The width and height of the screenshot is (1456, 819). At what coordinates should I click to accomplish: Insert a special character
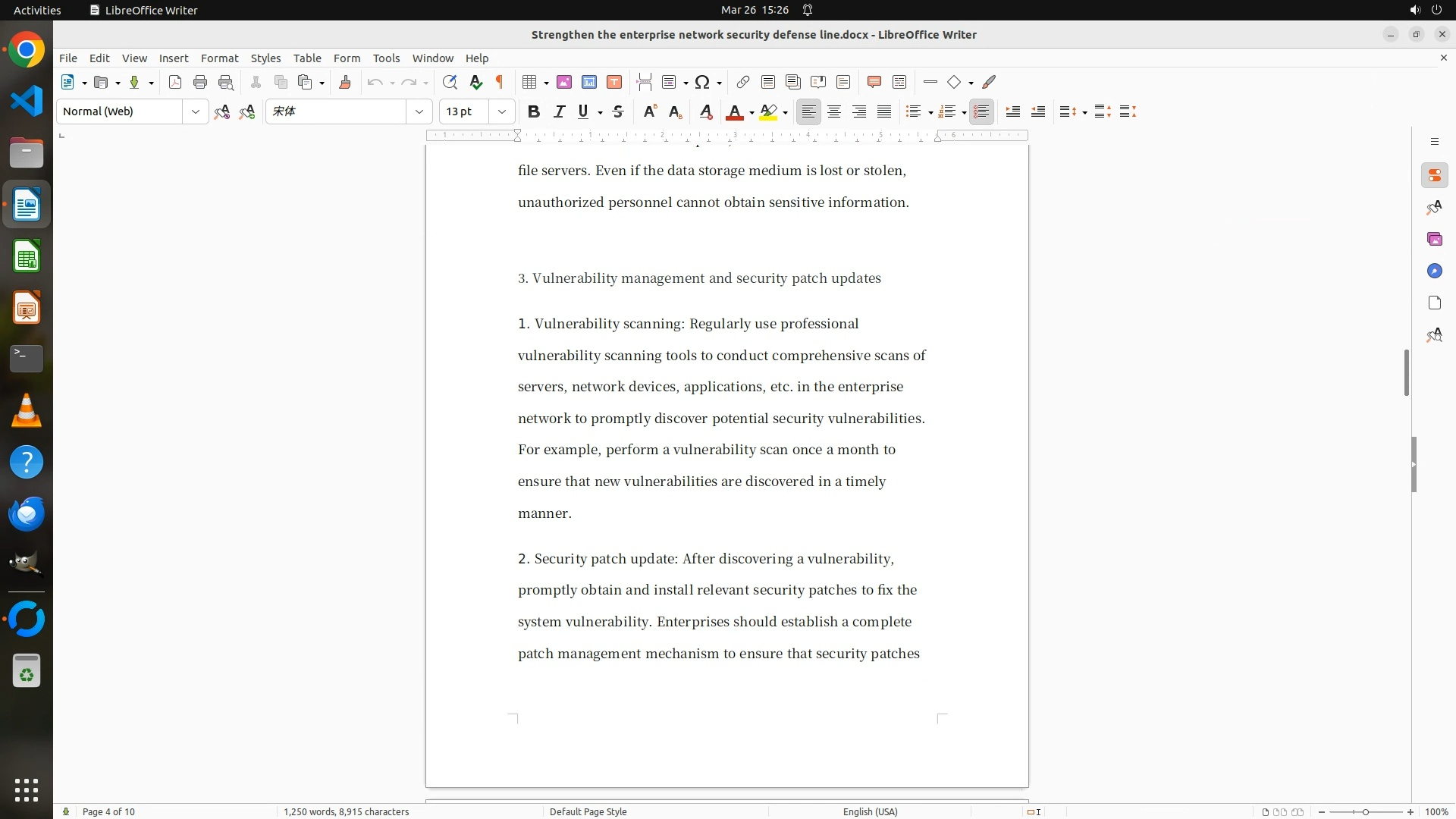pyautogui.click(x=702, y=83)
